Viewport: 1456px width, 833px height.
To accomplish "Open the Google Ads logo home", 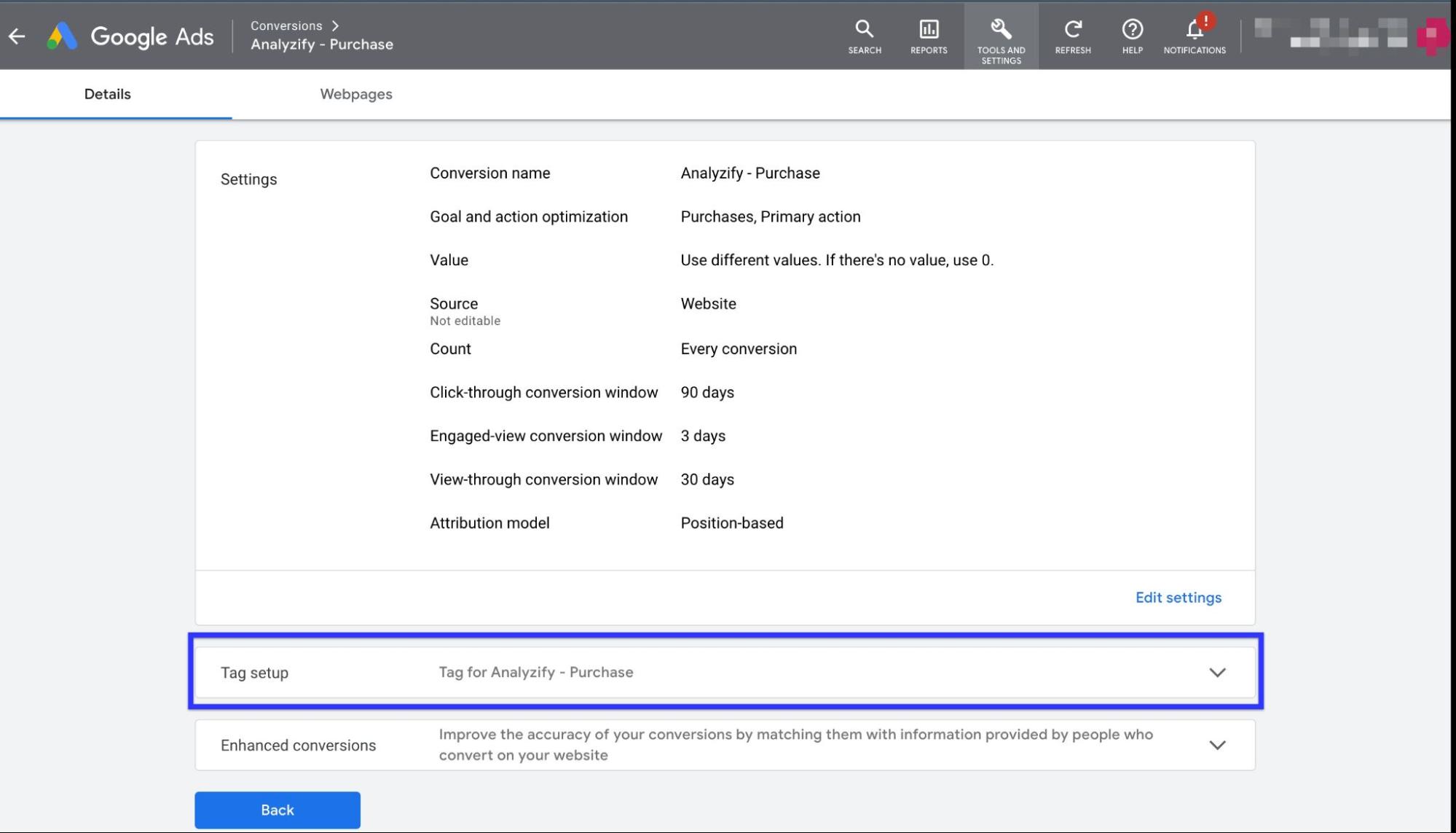I will click(130, 36).
